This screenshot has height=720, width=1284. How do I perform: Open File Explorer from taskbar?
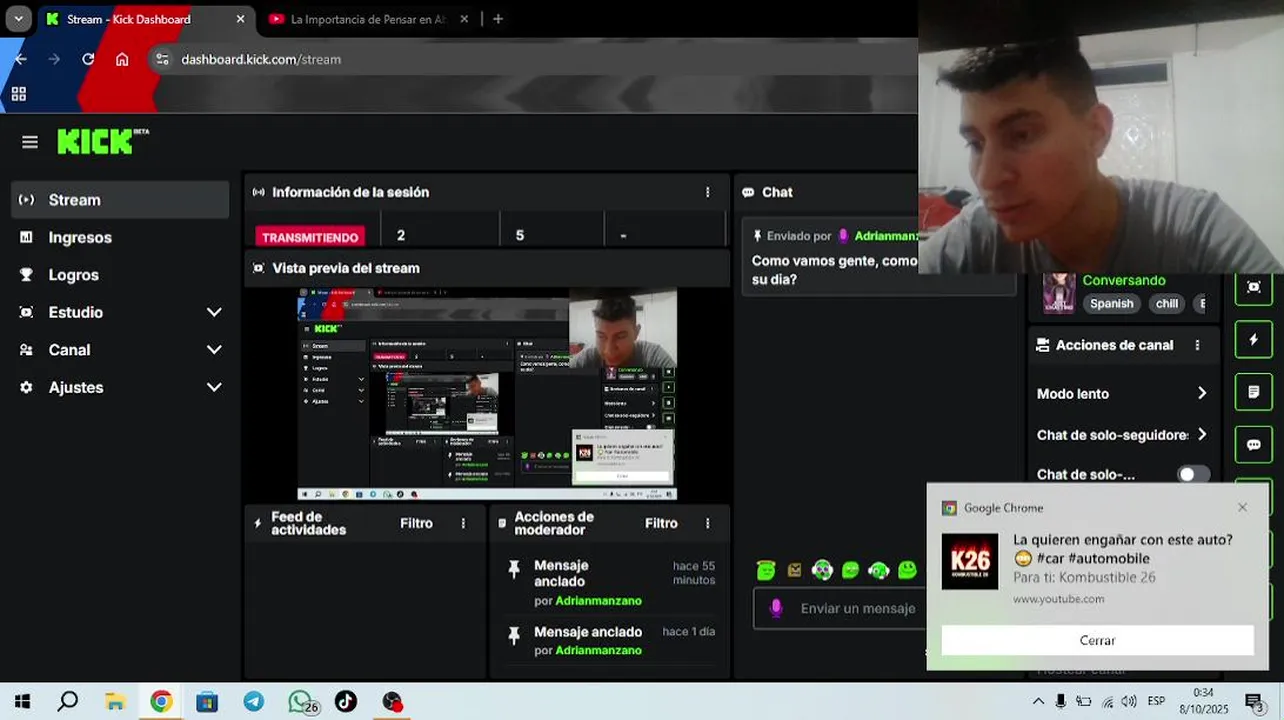115,702
